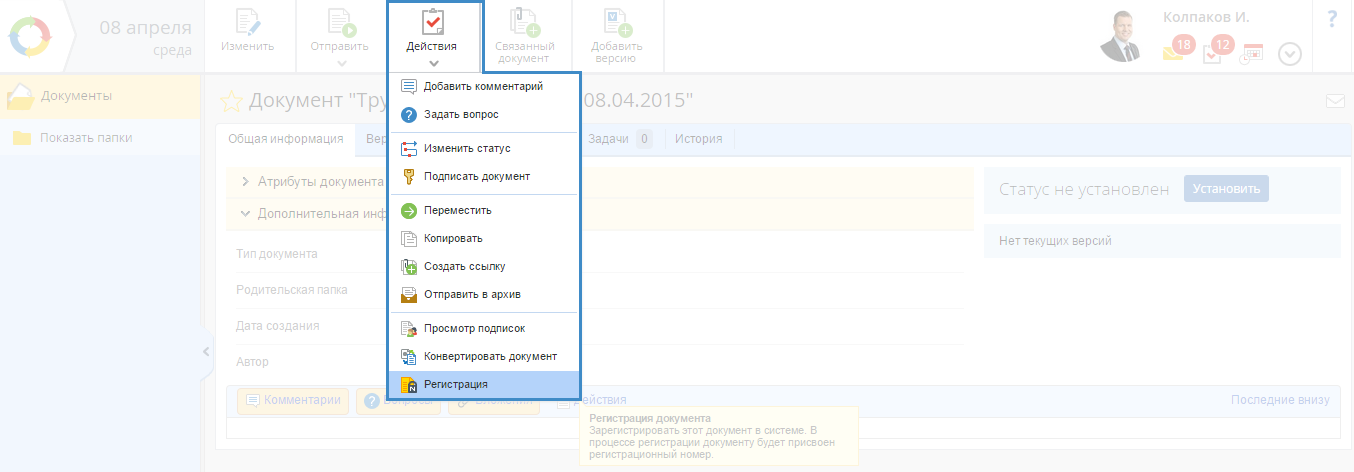Image resolution: width=1354 pixels, height=472 pixels.
Task: Collapse the sidebar with the arrow handle
Action: pos(206,351)
